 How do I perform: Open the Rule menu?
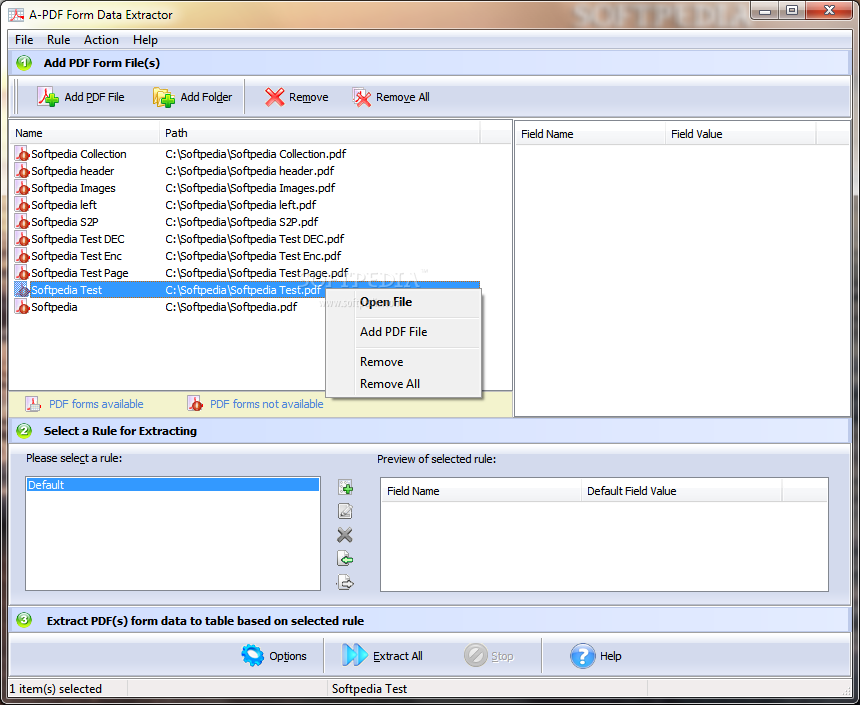coord(59,40)
